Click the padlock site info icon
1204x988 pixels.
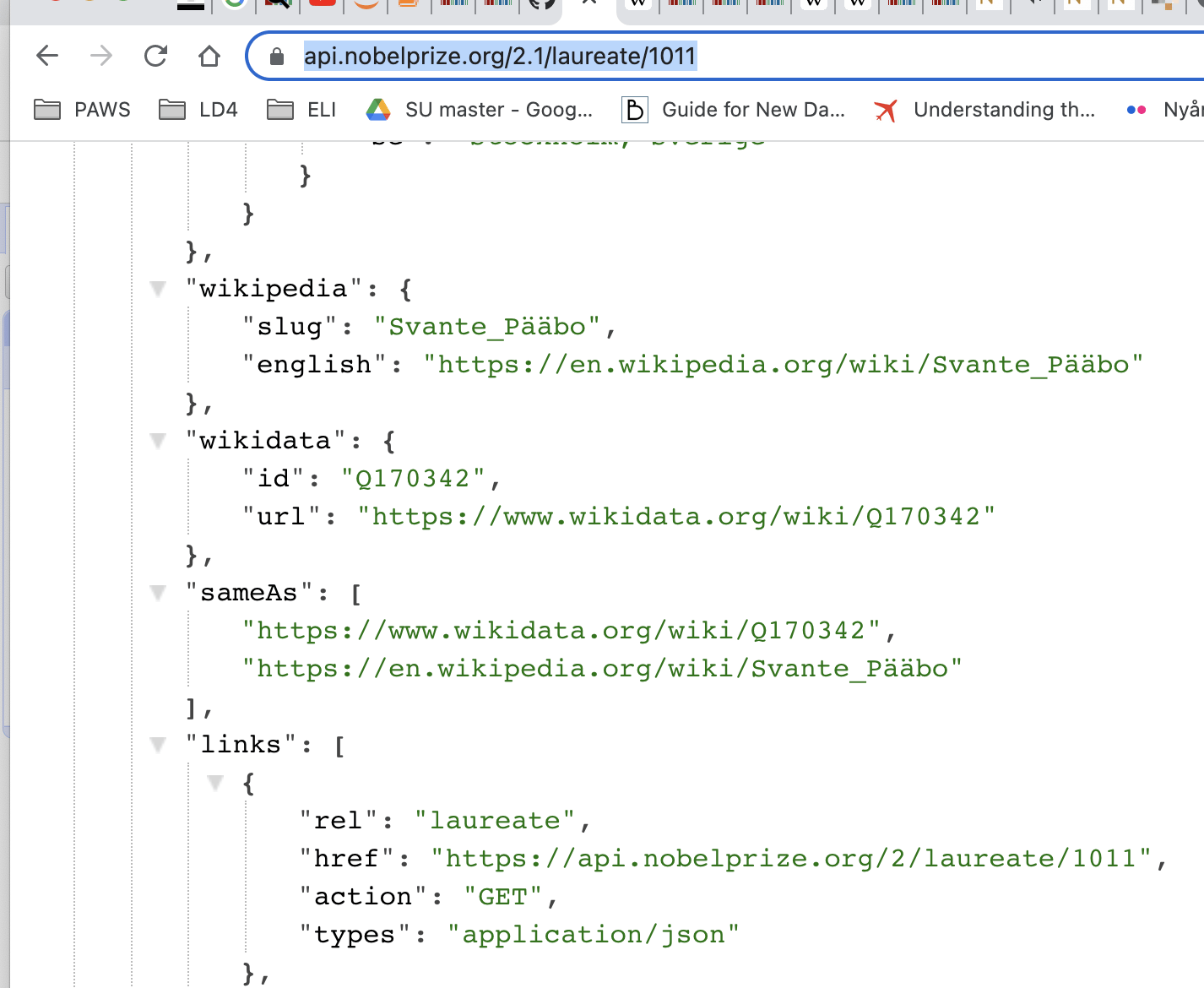tap(276, 57)
